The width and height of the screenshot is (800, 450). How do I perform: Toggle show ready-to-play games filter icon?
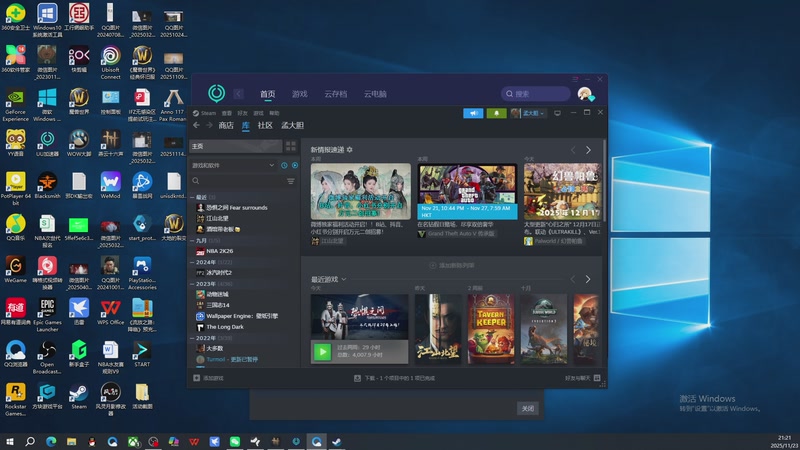pos(295,165)
